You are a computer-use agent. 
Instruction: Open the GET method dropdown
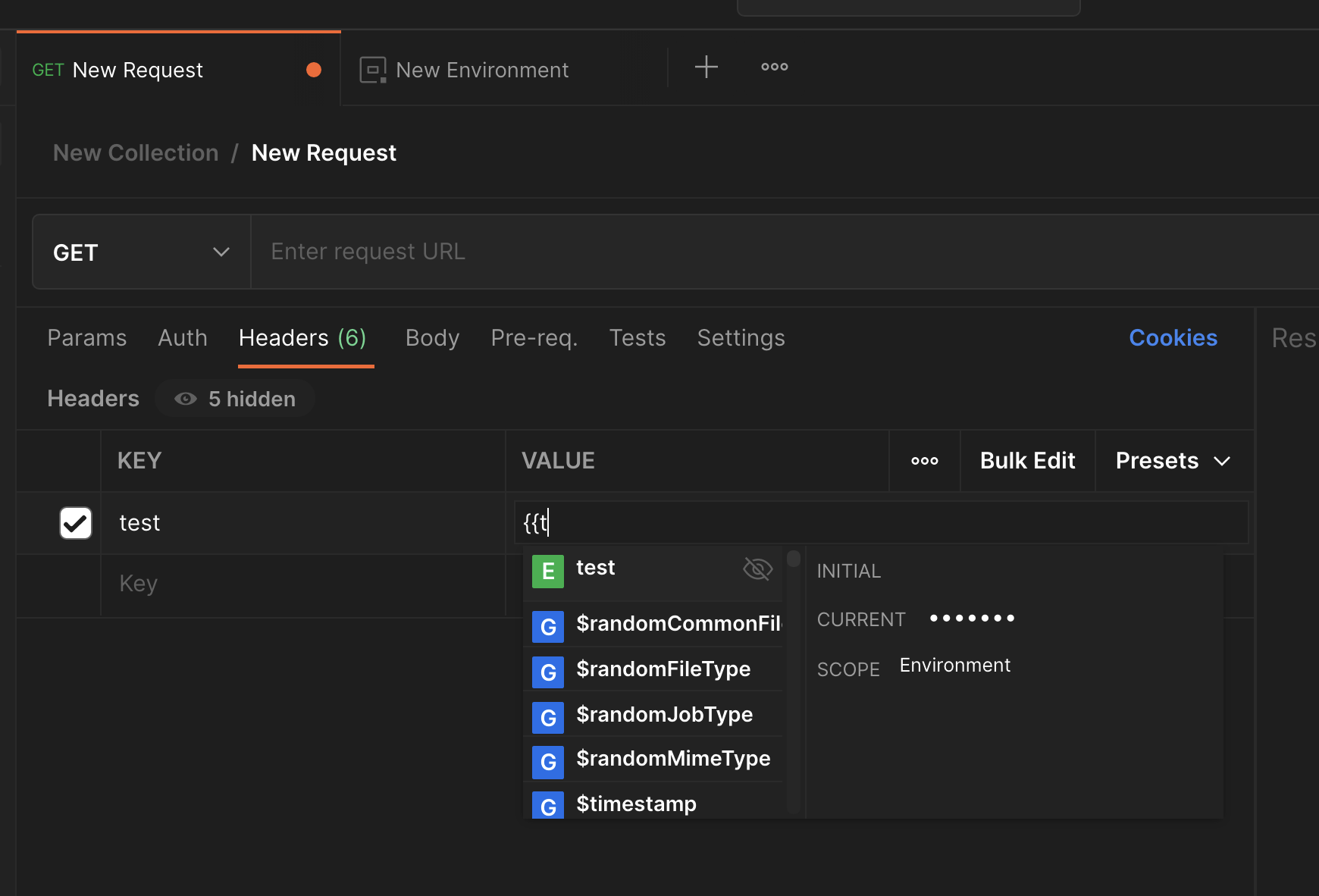coord(141,252)
